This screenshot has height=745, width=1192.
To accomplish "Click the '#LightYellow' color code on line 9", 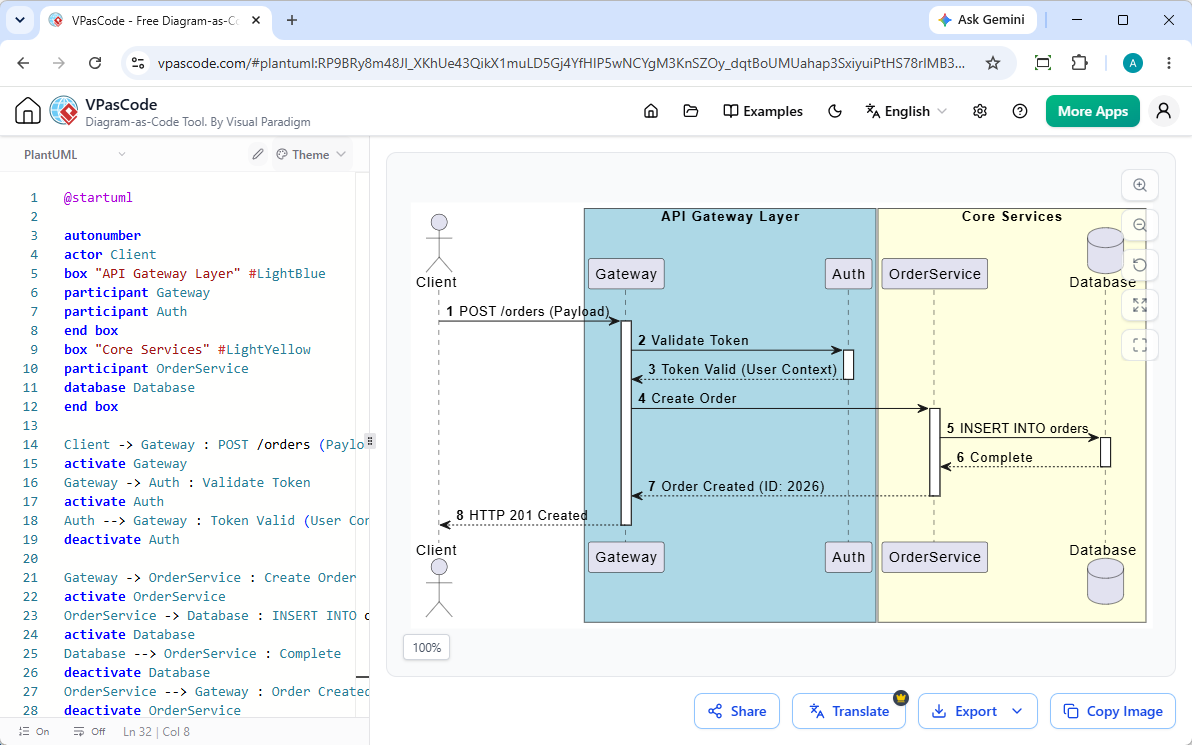I will point(264,350).
